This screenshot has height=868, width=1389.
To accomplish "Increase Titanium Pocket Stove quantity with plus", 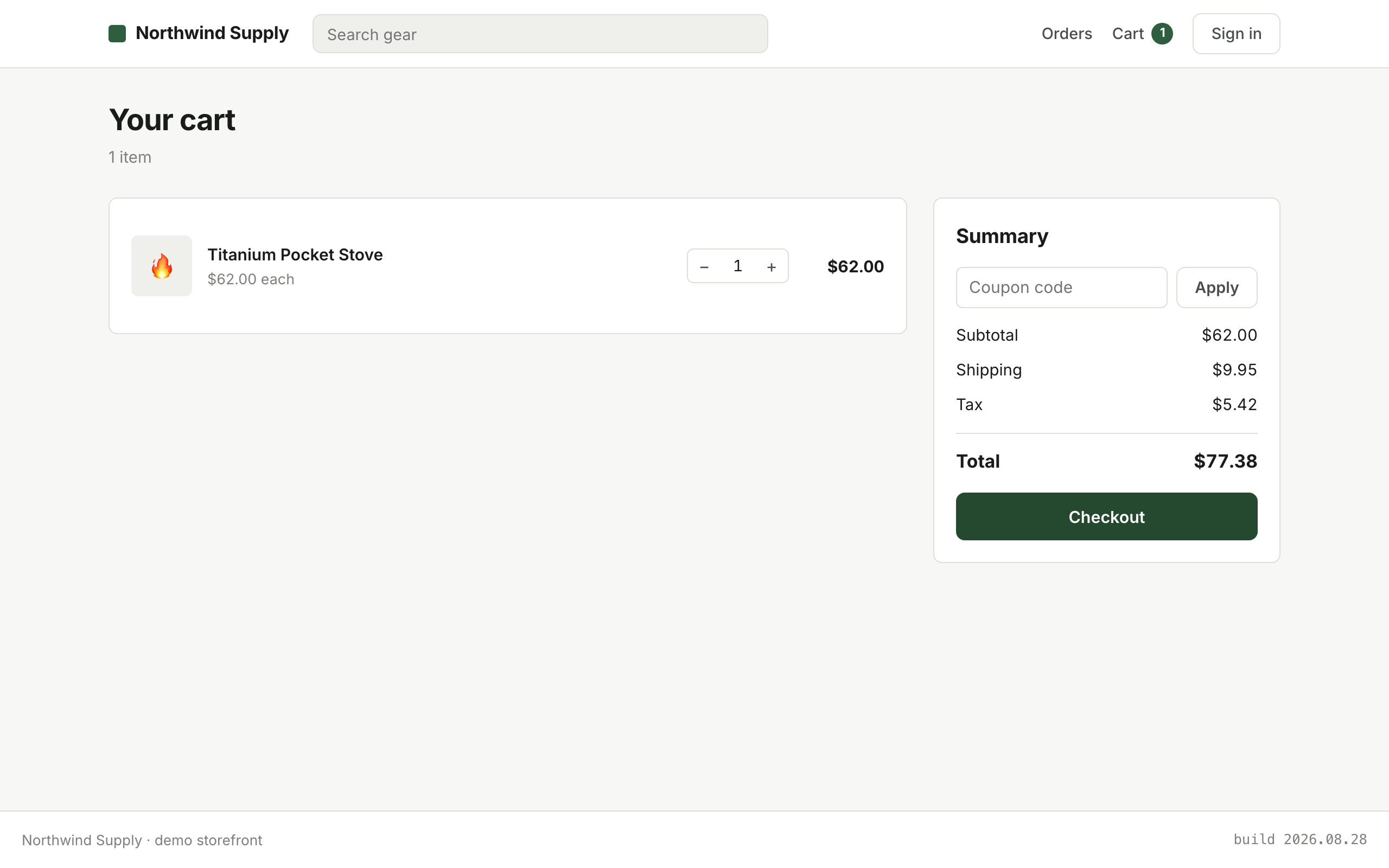I will (x=771, y=266).
